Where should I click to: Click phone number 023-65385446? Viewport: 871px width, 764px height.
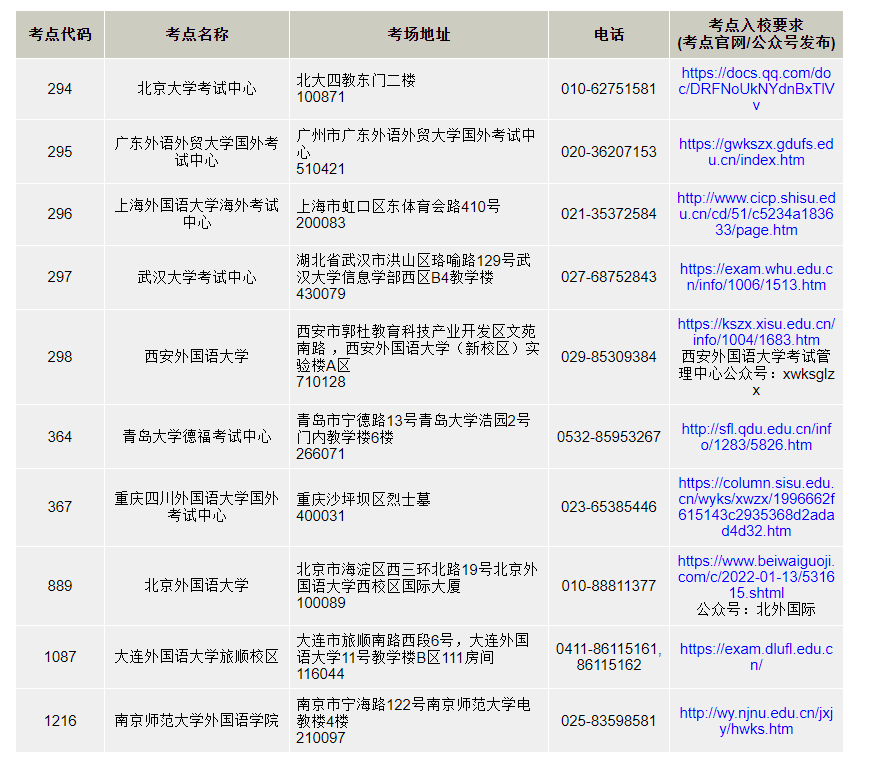tap(609, 507)
